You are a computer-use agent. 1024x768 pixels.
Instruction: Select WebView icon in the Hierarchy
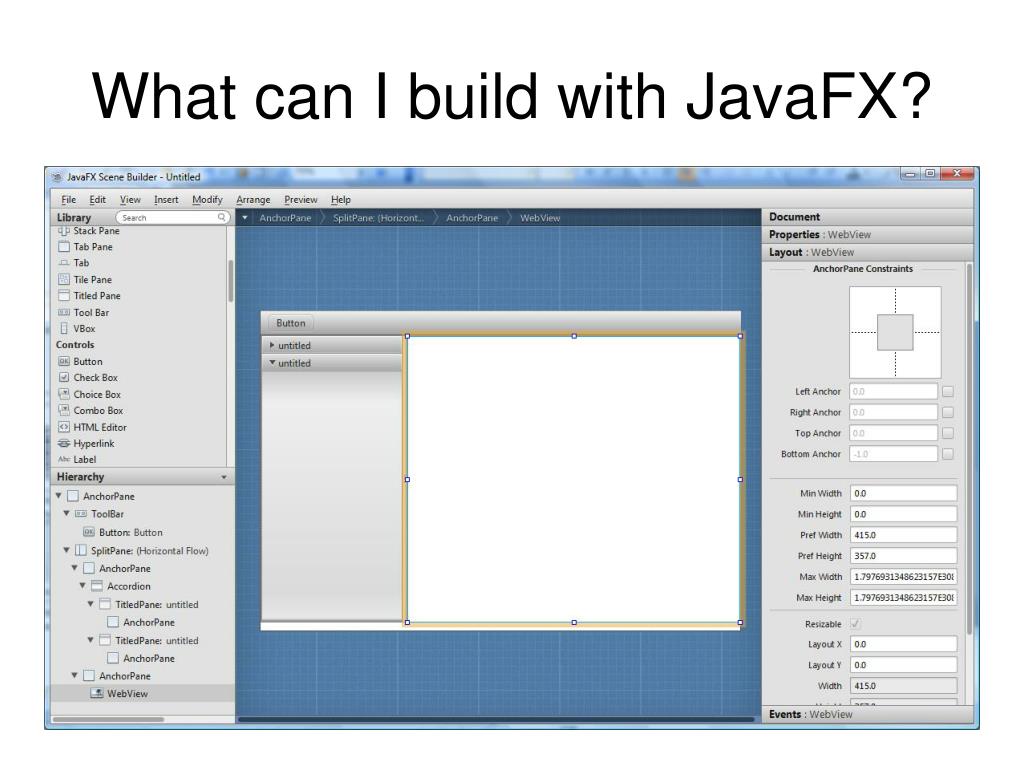[x=97, y=694]
